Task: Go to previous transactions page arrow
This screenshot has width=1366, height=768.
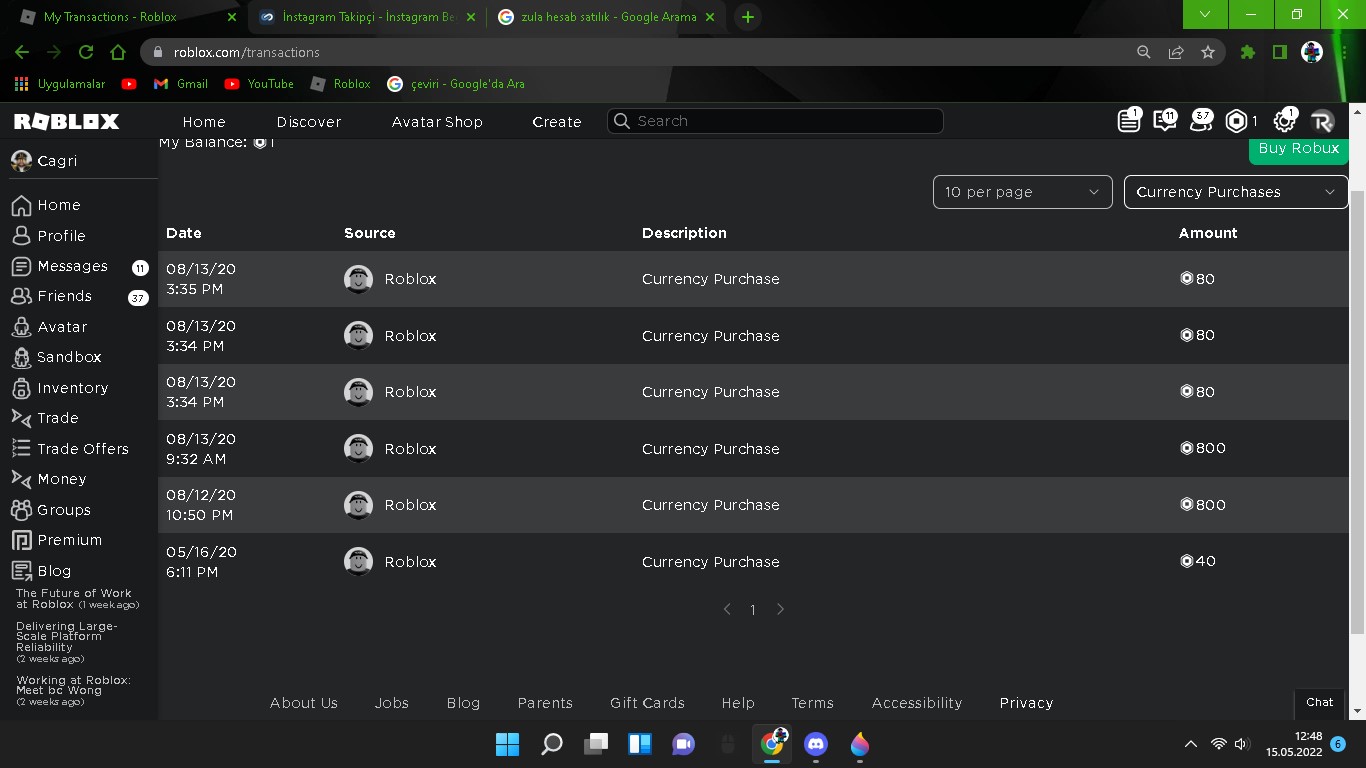Action: [x=727, y=609]
